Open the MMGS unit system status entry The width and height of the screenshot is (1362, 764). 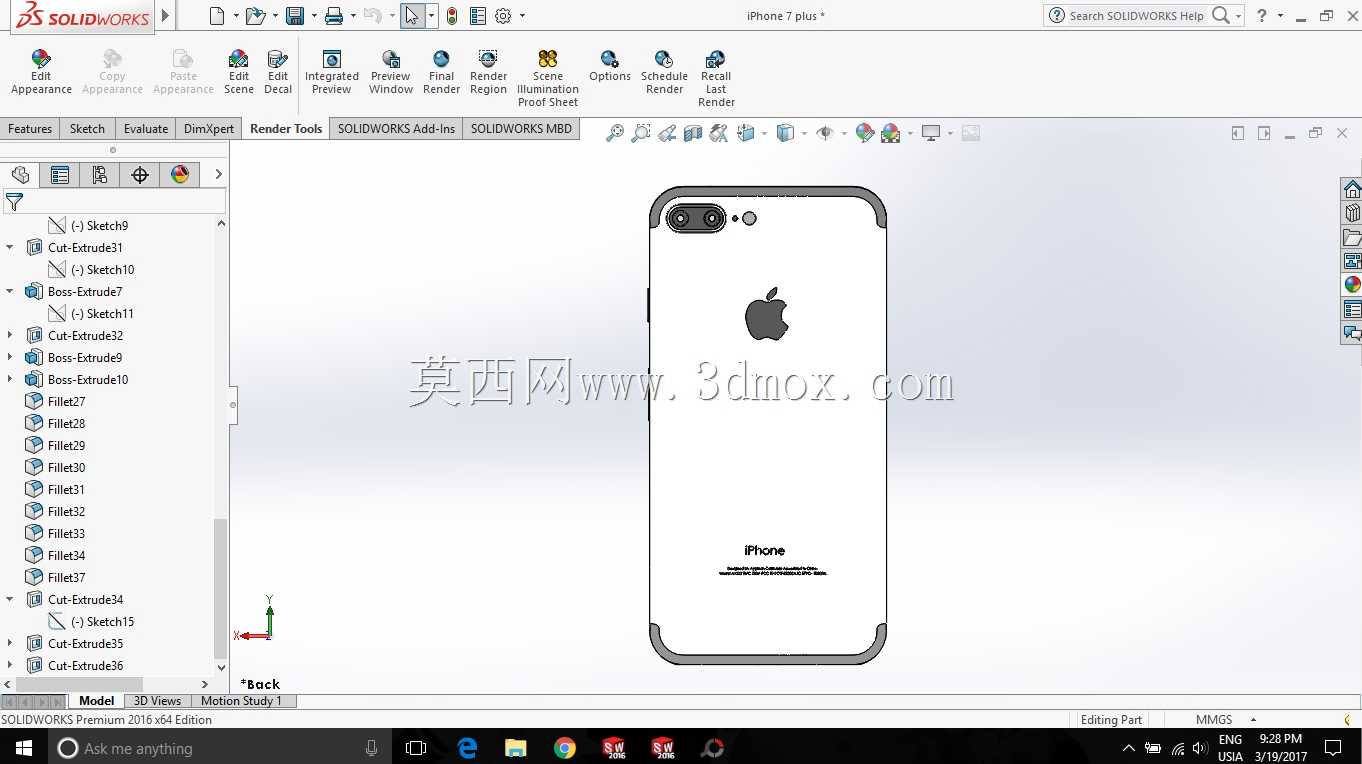coord(1214,720)
